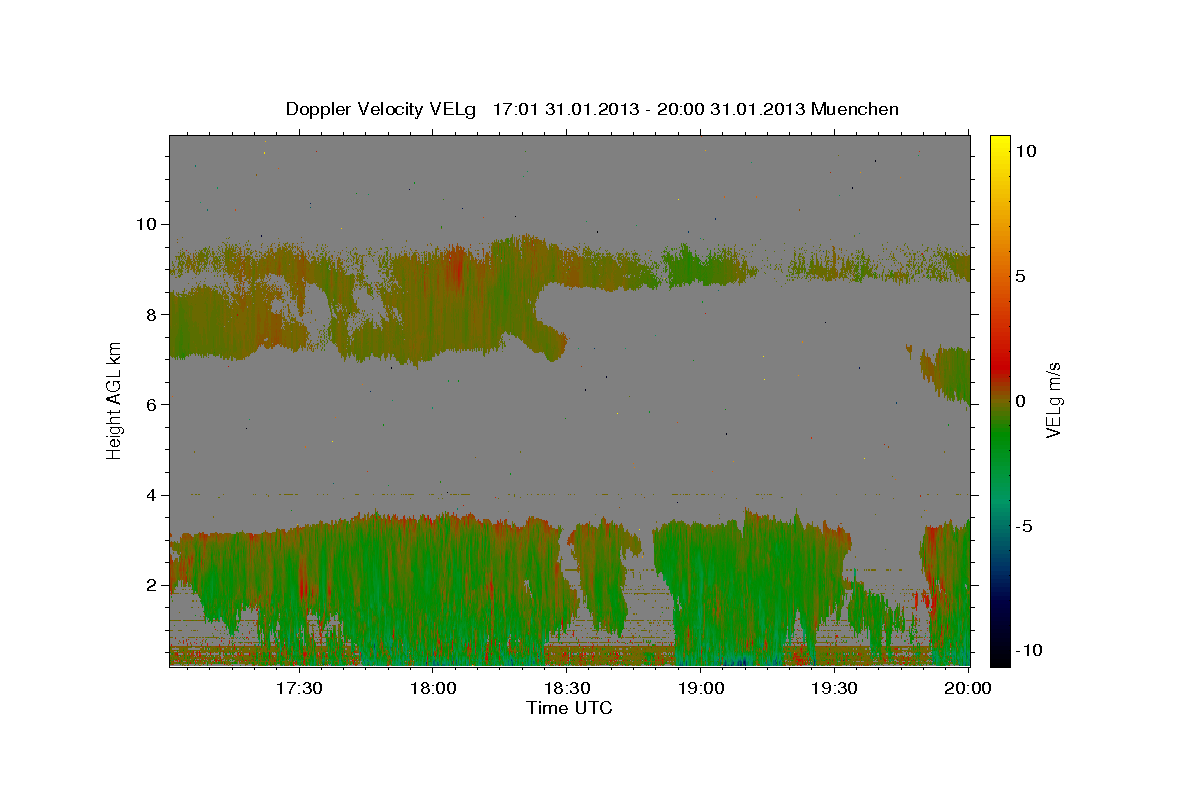Click the 18:00 time tick label
This screenshot has width=1200, height=800.
(x=433, y=689)
